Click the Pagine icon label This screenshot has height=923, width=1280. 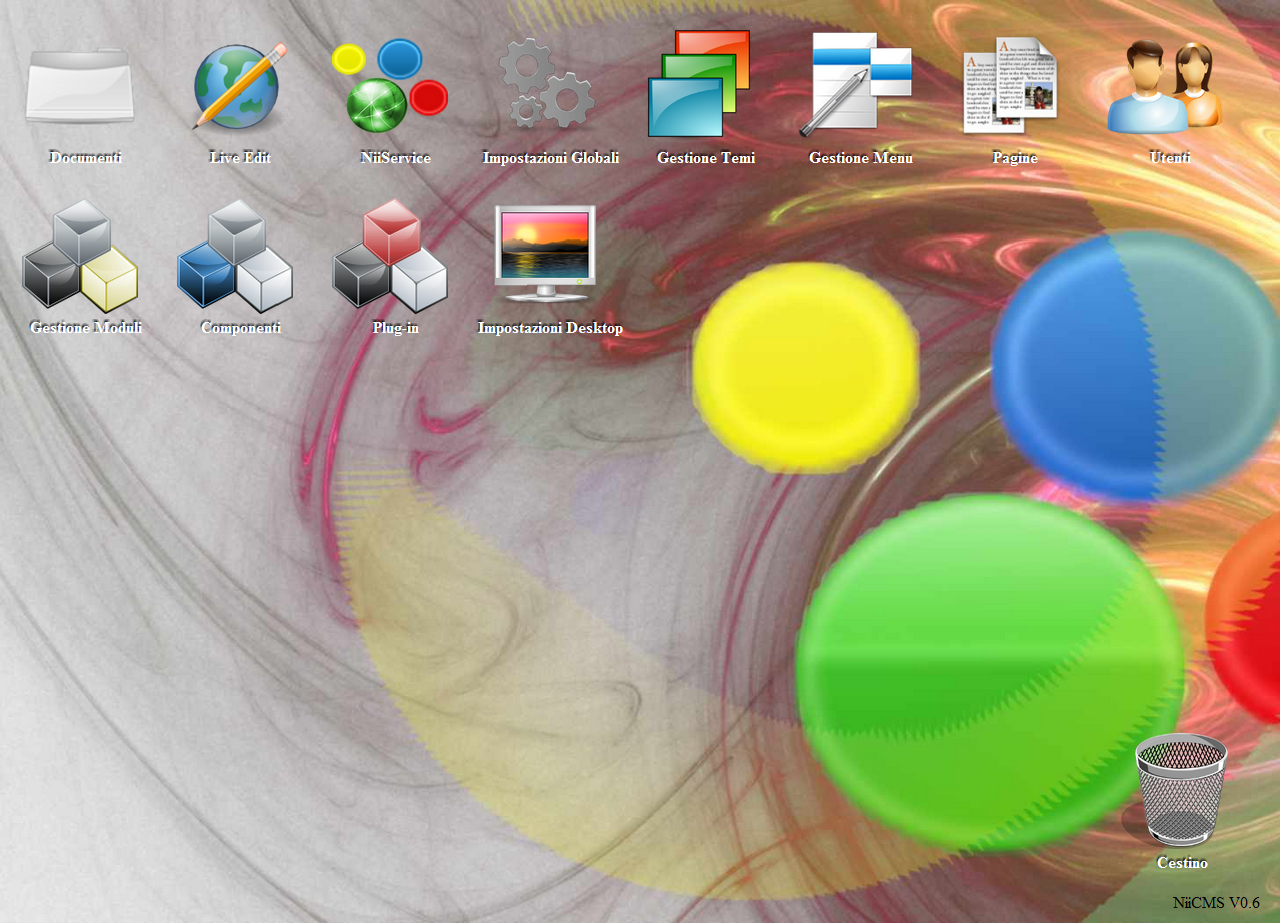[1015, 157]
